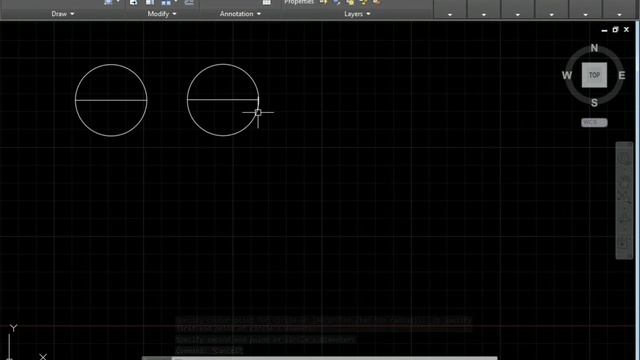Click the E compass letter on ViewCube
The height and width of the screenshot is (360, 640).
[x=622, y=76]
